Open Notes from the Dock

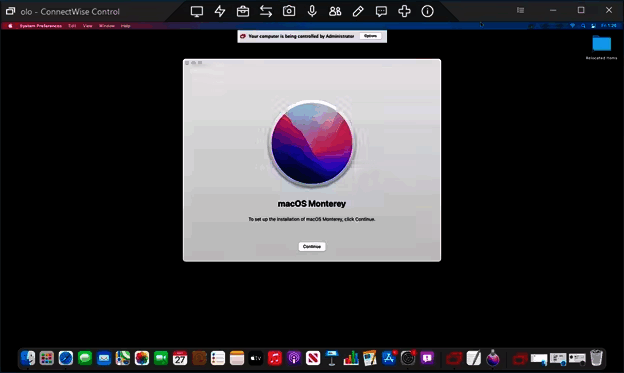tap(237, 358)
